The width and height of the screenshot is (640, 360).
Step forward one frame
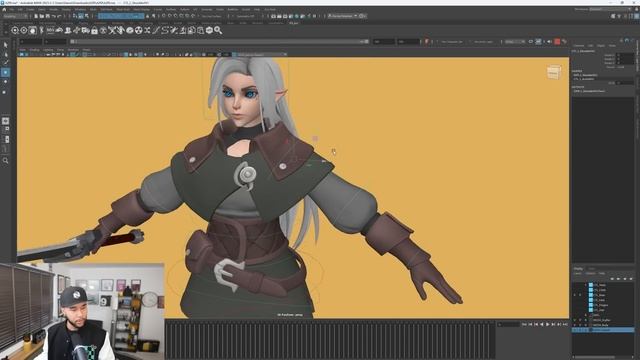[x=554, y=324]
